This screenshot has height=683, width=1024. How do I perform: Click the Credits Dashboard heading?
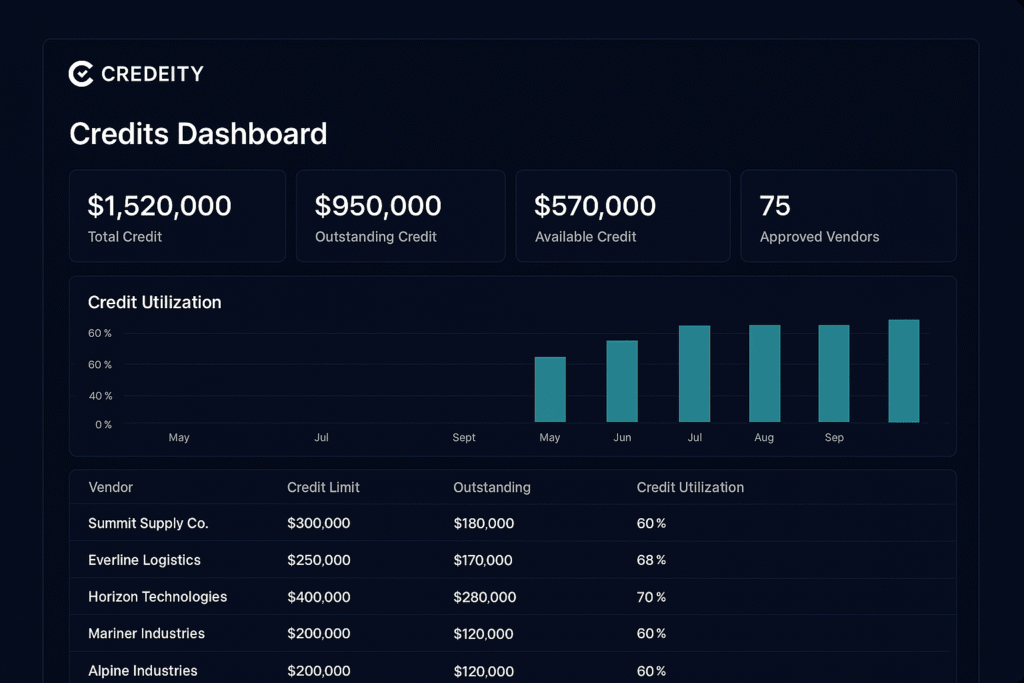coord(198,134)
